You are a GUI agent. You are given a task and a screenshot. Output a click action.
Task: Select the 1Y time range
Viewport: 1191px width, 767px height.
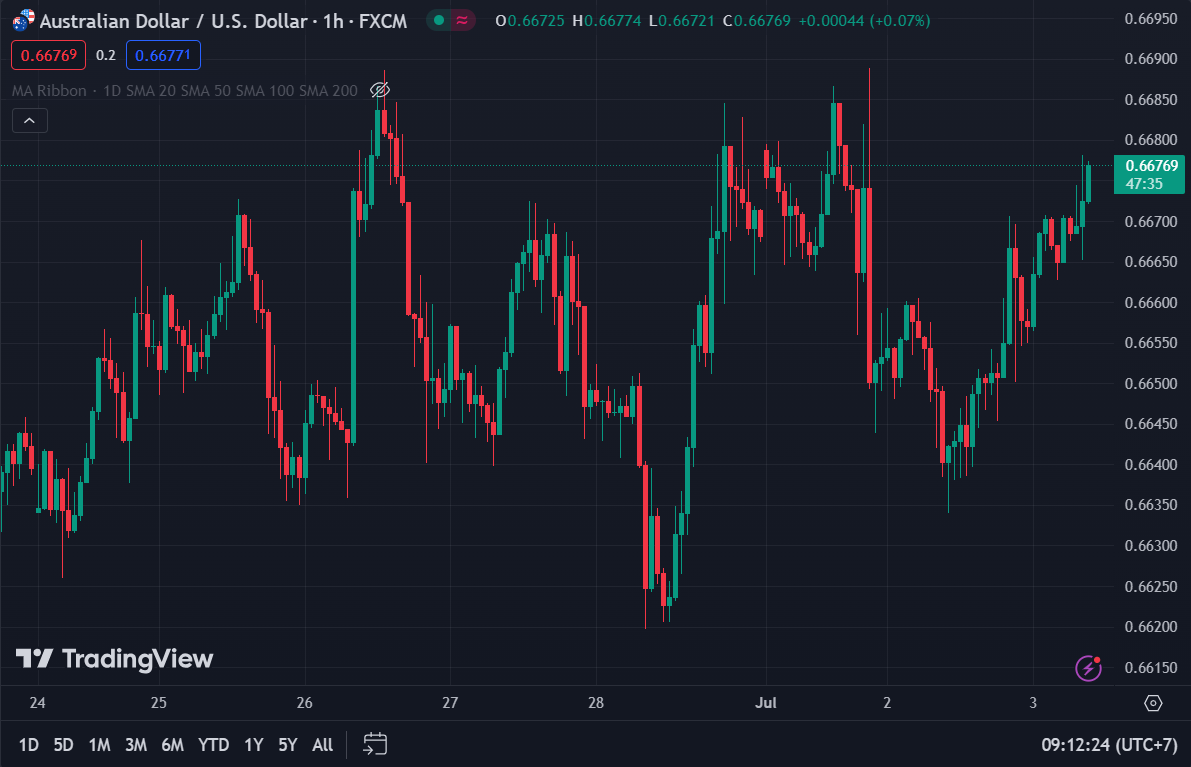[254, 745]
